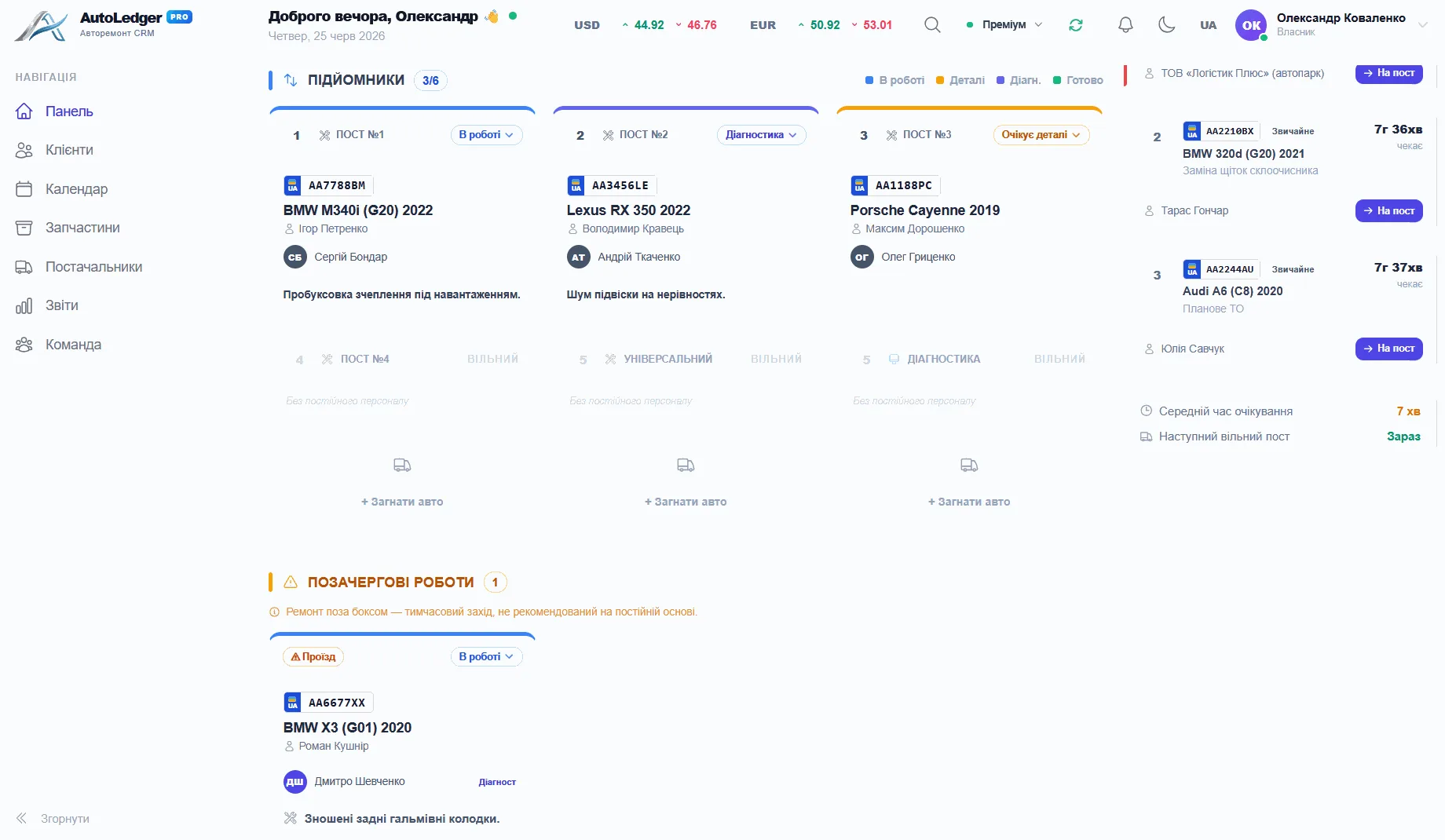The height and width of the screenshot is (840, 1445).
Task: Click the AutoLedger logo
Action: (x=41, y=26)
